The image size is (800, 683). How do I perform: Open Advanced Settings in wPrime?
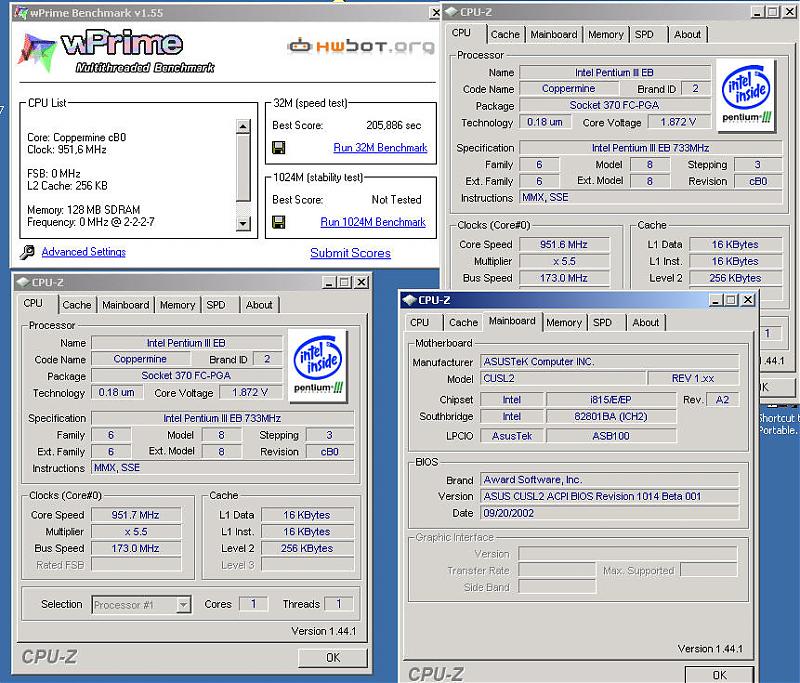(84, 252)
